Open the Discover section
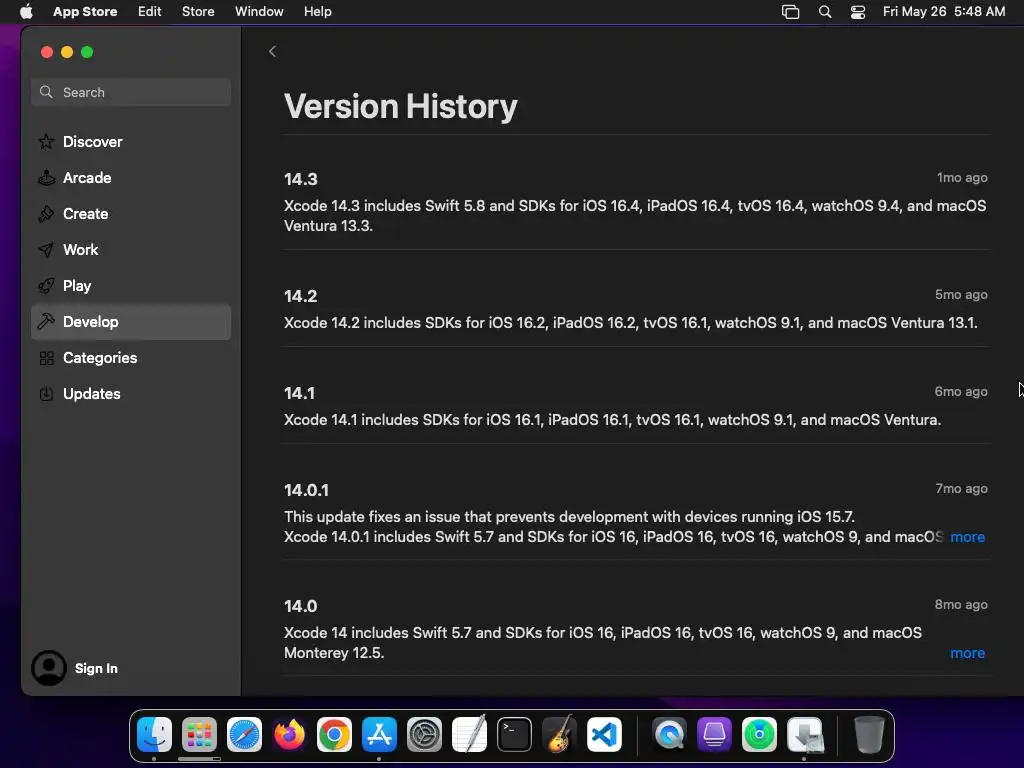Viewport: 1024px width, 768px height. pos(131,142)
